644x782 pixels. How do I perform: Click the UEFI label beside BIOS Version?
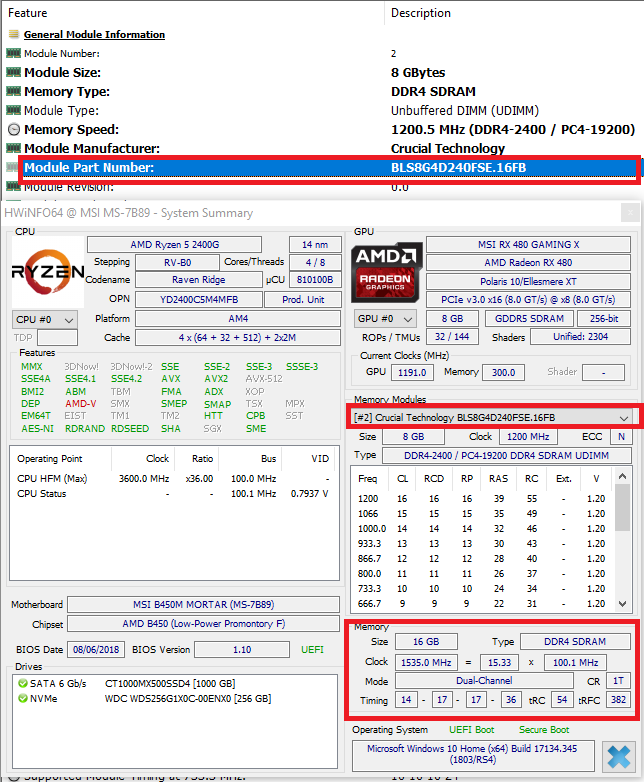click(x=312, y=649)
